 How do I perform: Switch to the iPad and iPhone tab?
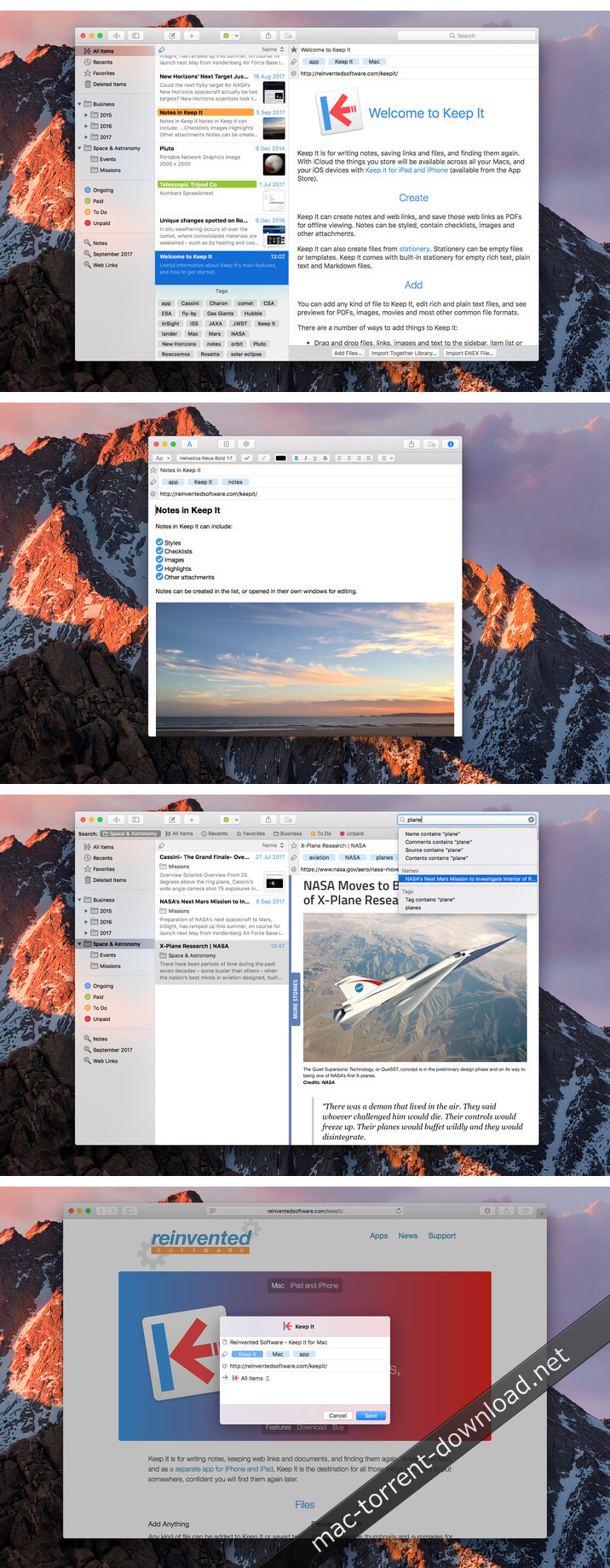tap(314, 1285)
